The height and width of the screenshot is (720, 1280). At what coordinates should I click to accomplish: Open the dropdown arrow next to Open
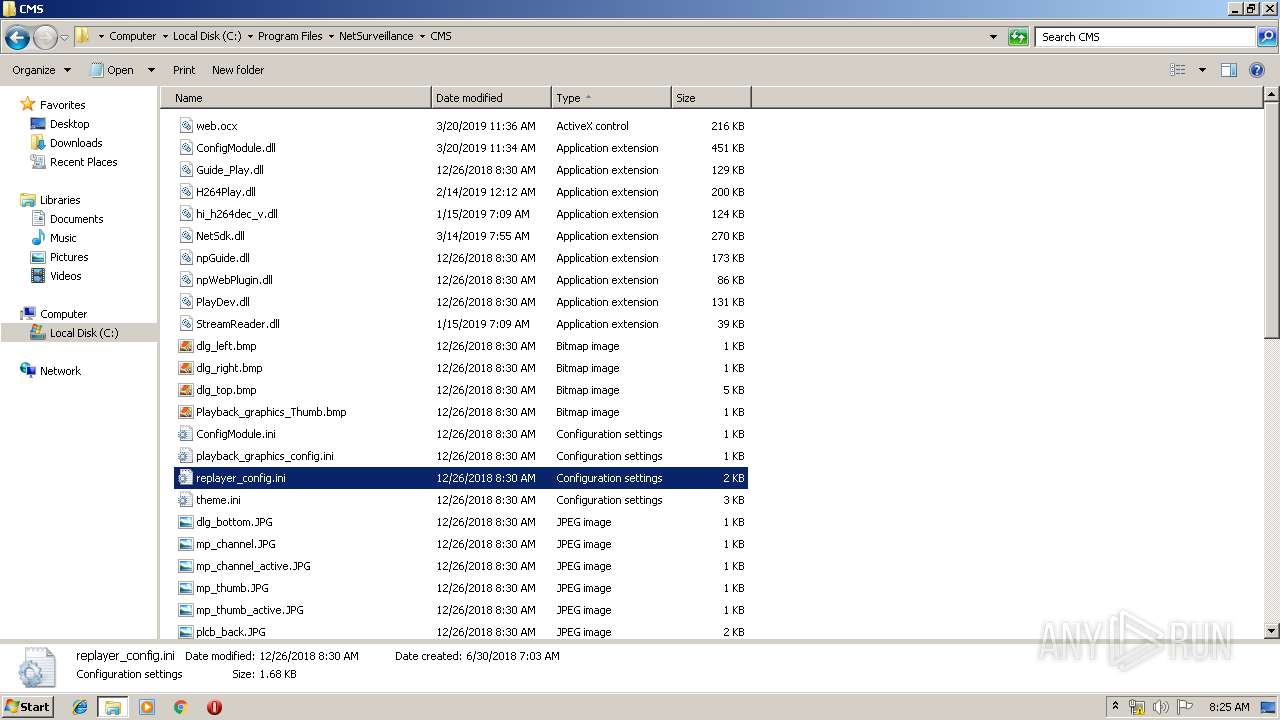(151, 70)
